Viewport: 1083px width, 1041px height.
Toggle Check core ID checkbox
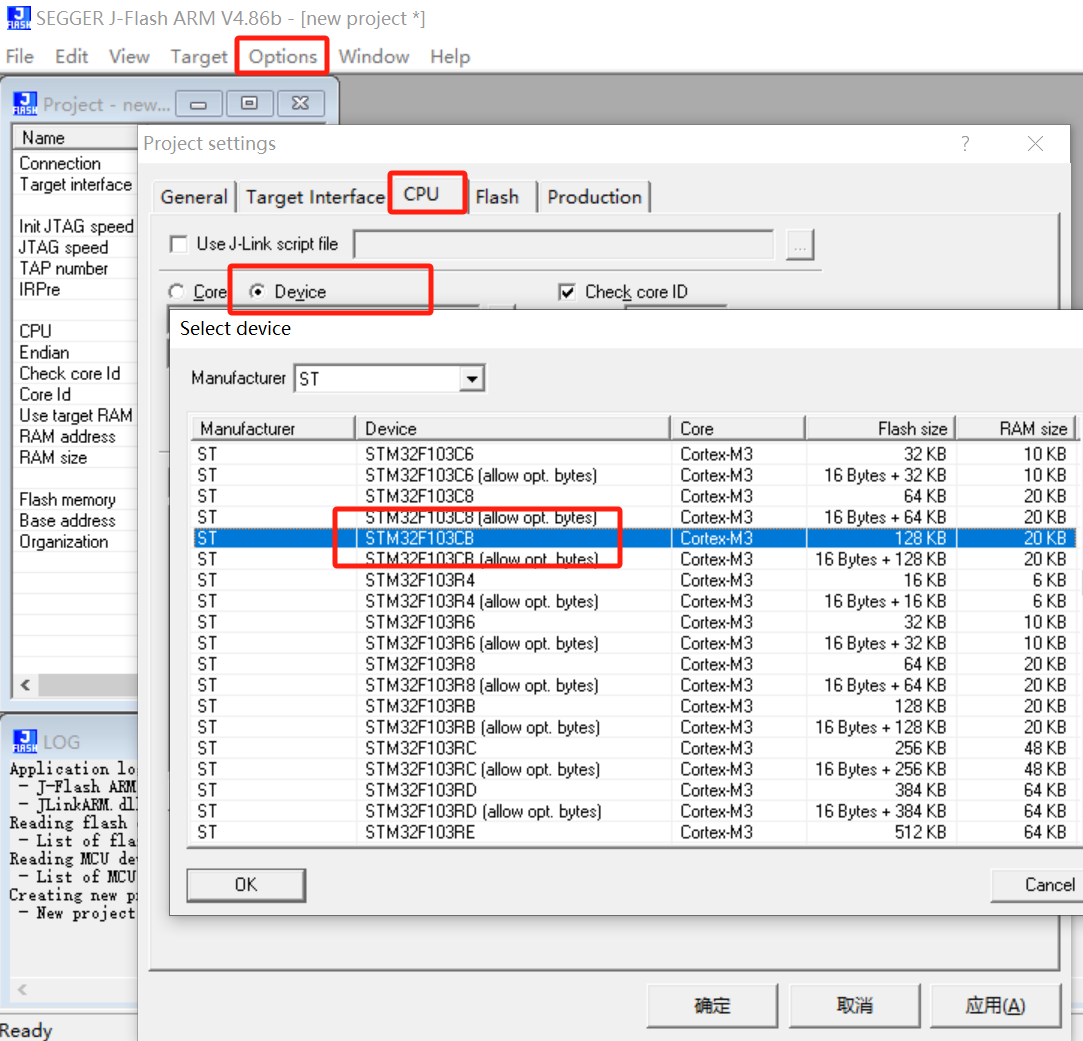(x=566, y=292)
